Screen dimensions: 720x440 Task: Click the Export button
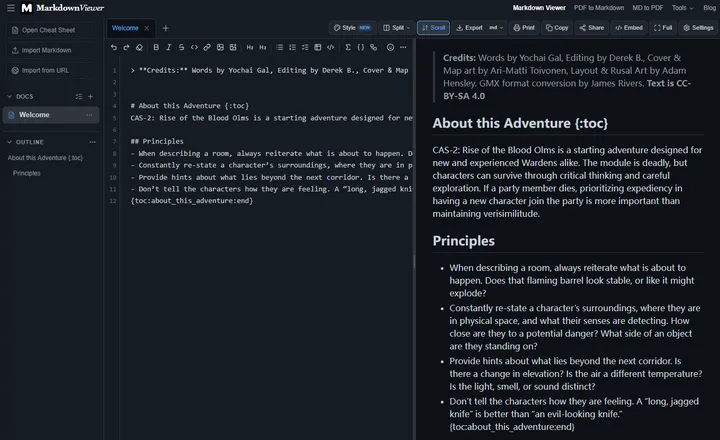[x=469, y=28]
